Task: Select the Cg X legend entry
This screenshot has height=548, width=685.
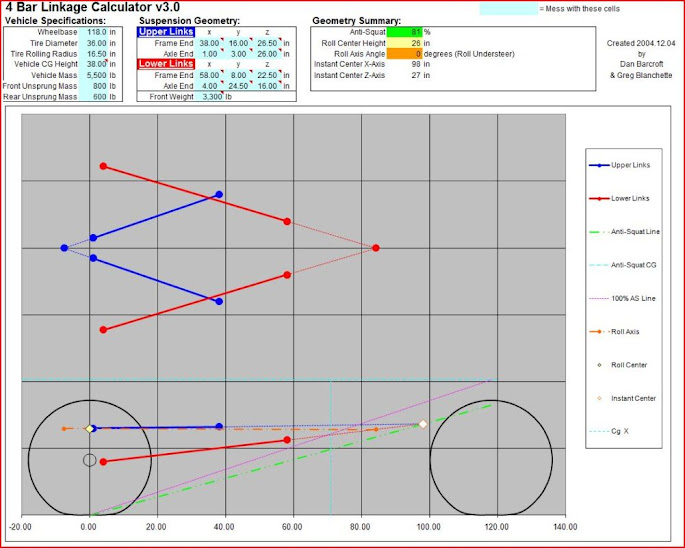Action: click(609, 431)
